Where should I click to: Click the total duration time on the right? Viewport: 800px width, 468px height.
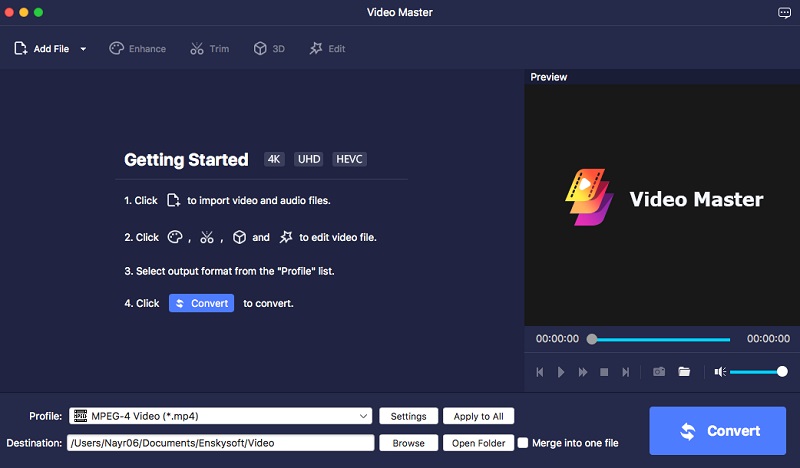point(768,339)
